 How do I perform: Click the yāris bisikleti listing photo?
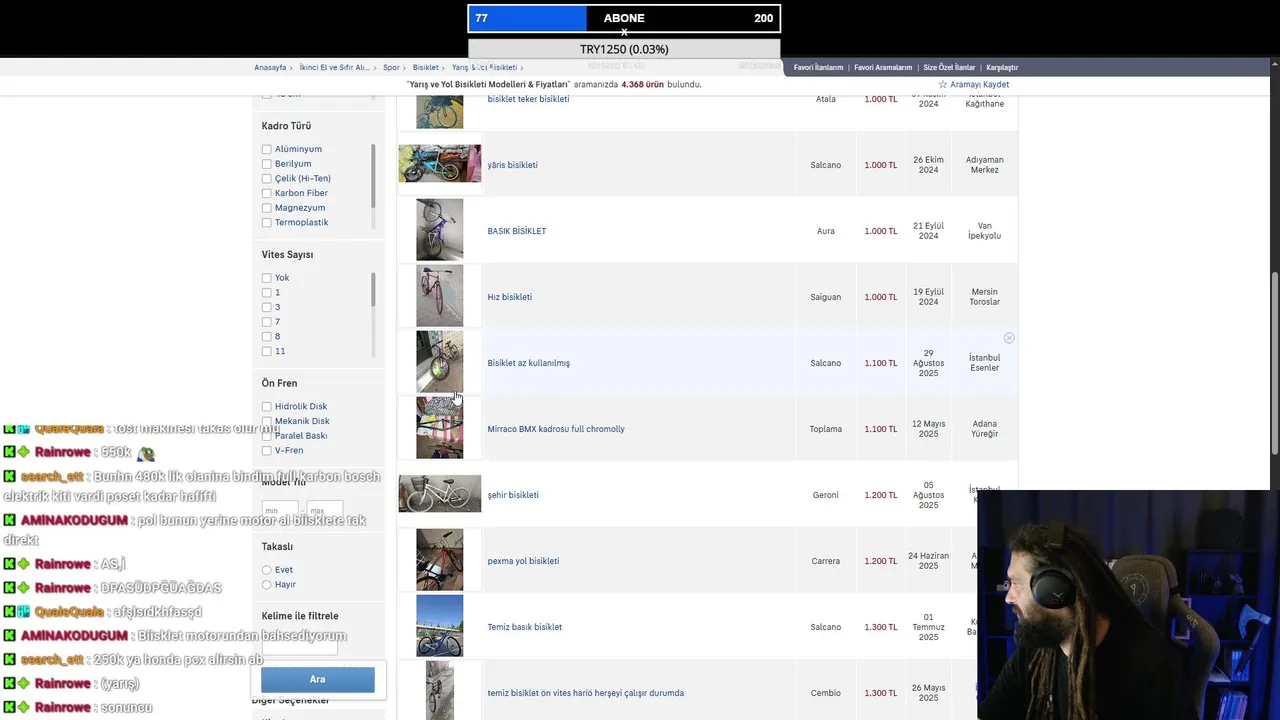440,164
